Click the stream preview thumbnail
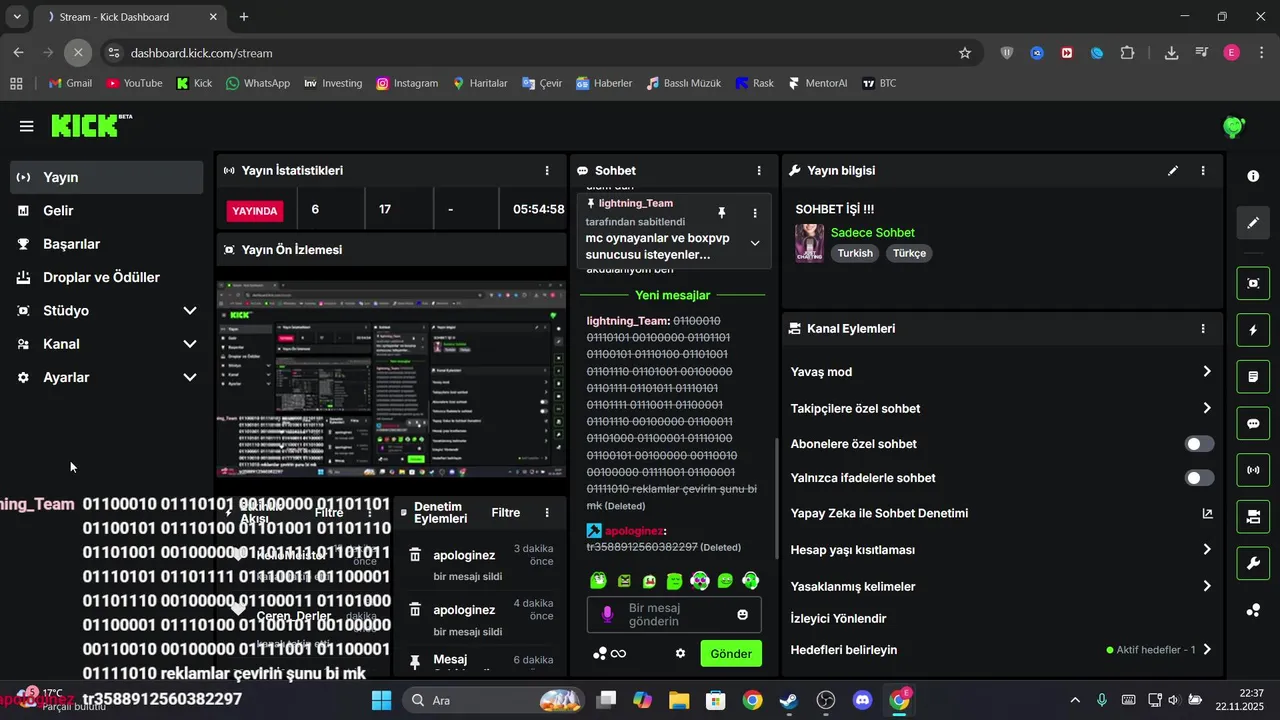 tap(391, 379)
